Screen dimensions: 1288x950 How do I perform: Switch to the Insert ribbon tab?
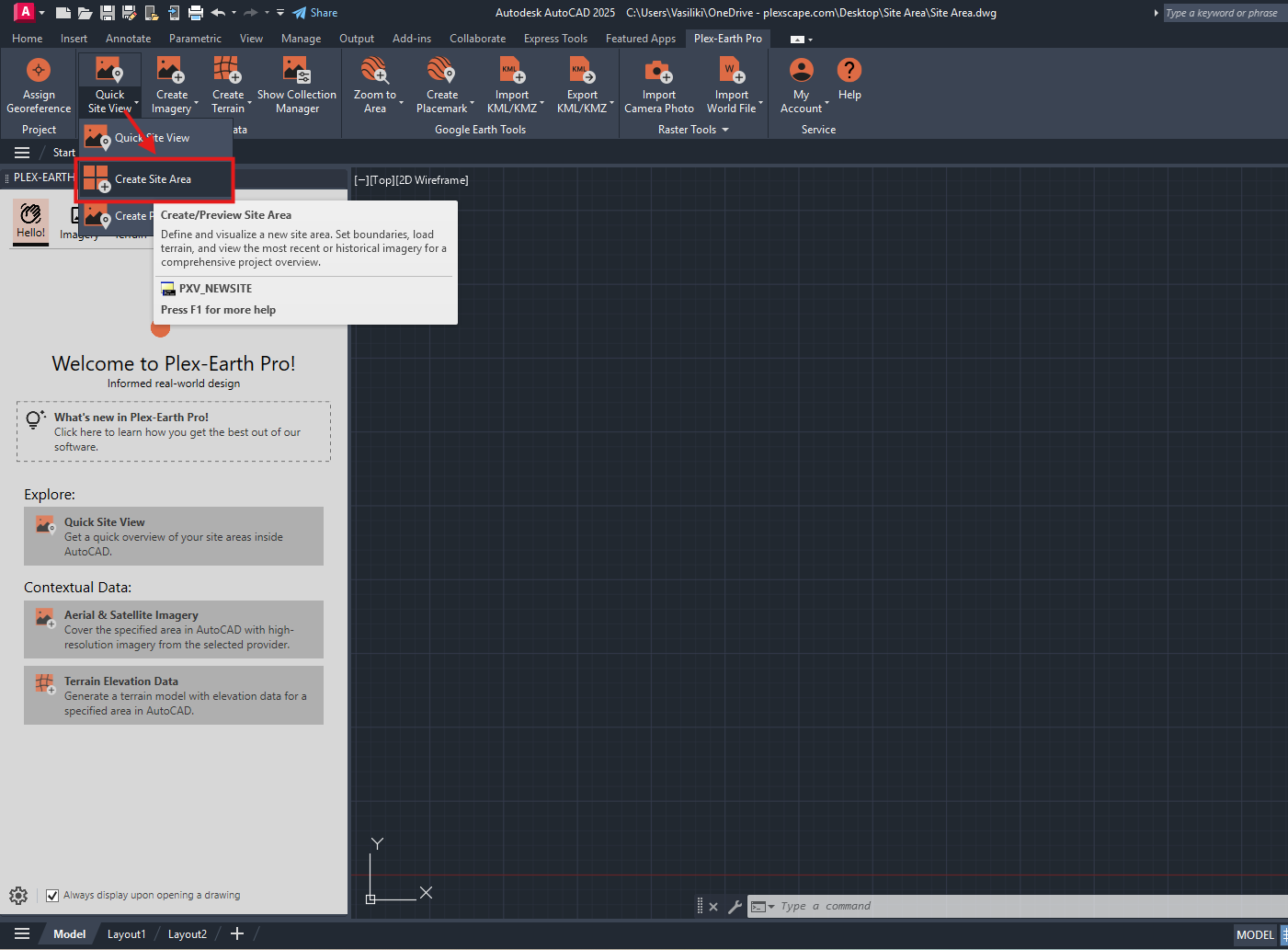74,39
